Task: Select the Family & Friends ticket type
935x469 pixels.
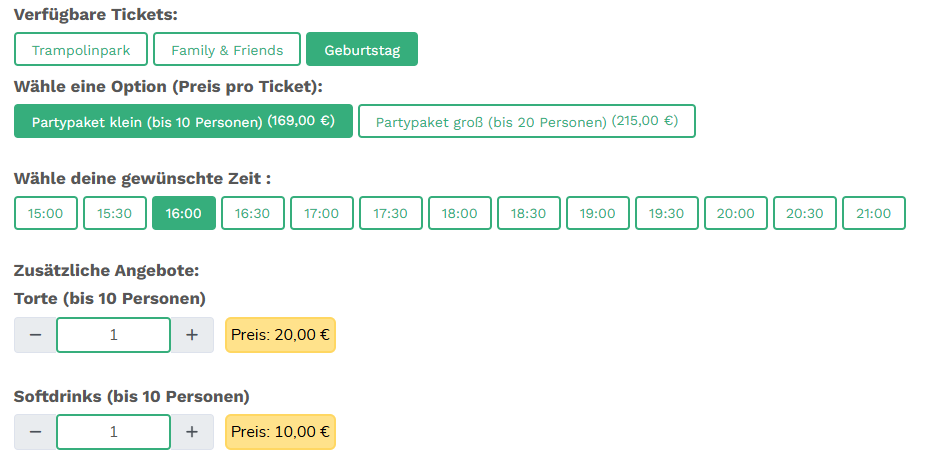Action: tap(227, 50)
